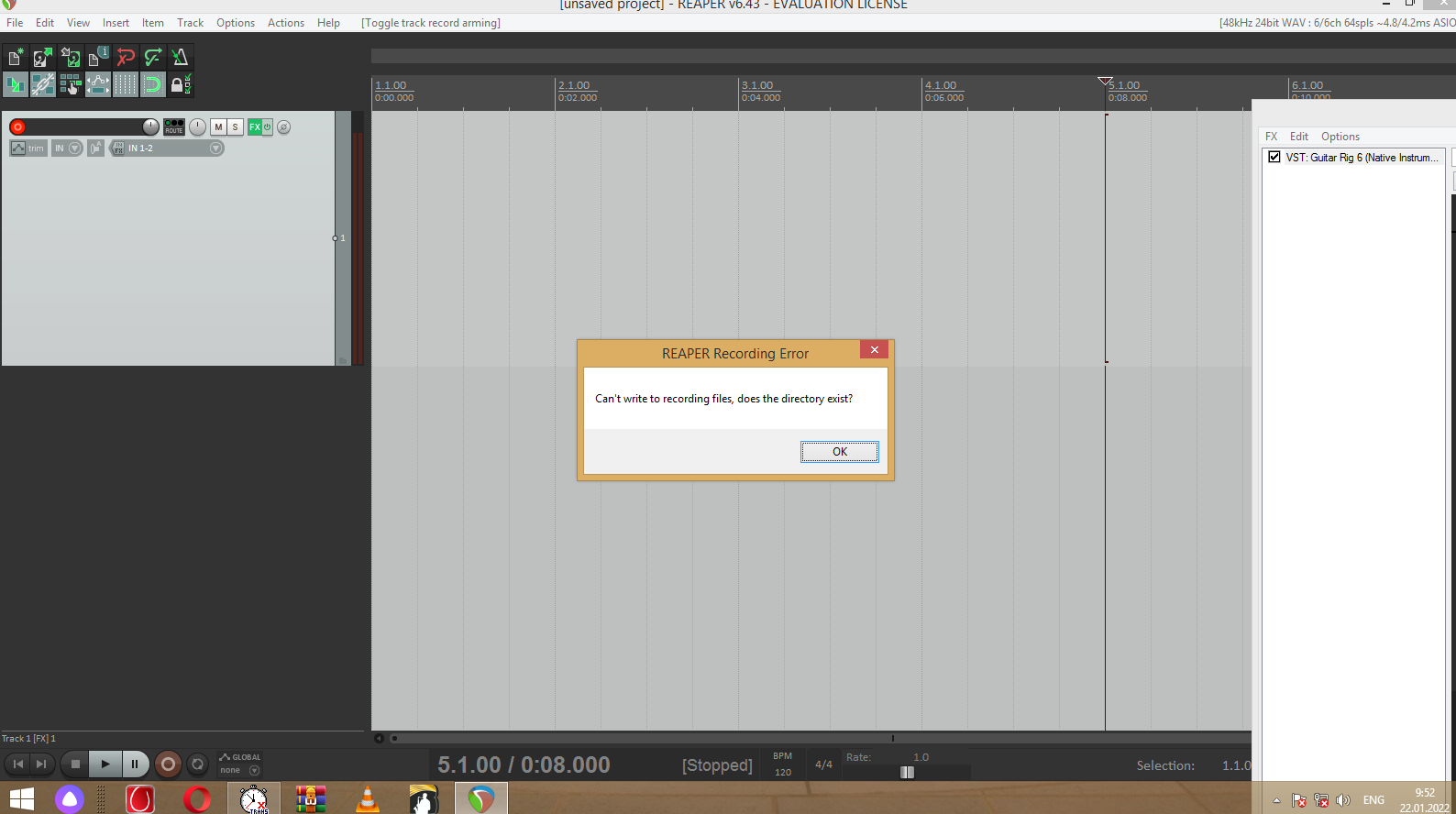This screenshot has width=1456, height=814.
Task: Open the Actions menu
Action: (286, 22)
